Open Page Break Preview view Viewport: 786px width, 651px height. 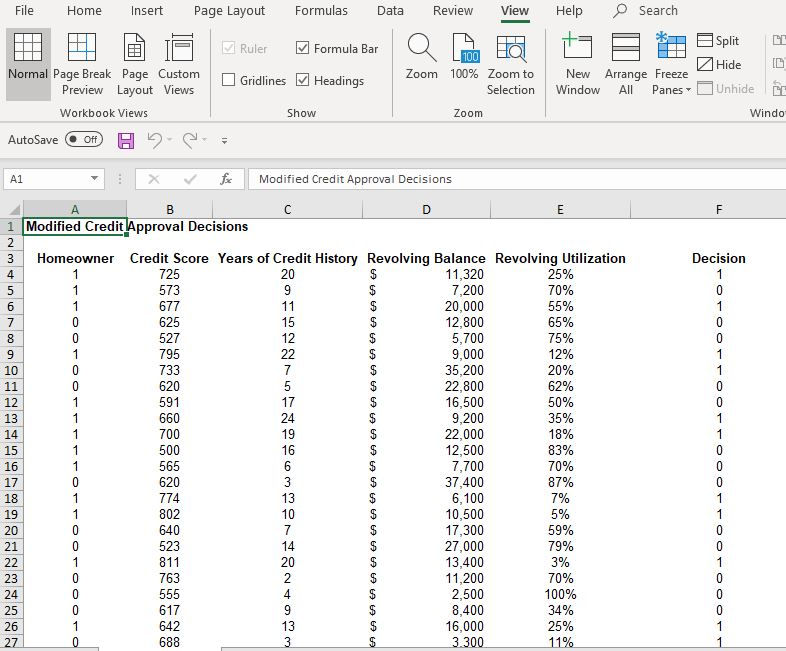[82, 64]
